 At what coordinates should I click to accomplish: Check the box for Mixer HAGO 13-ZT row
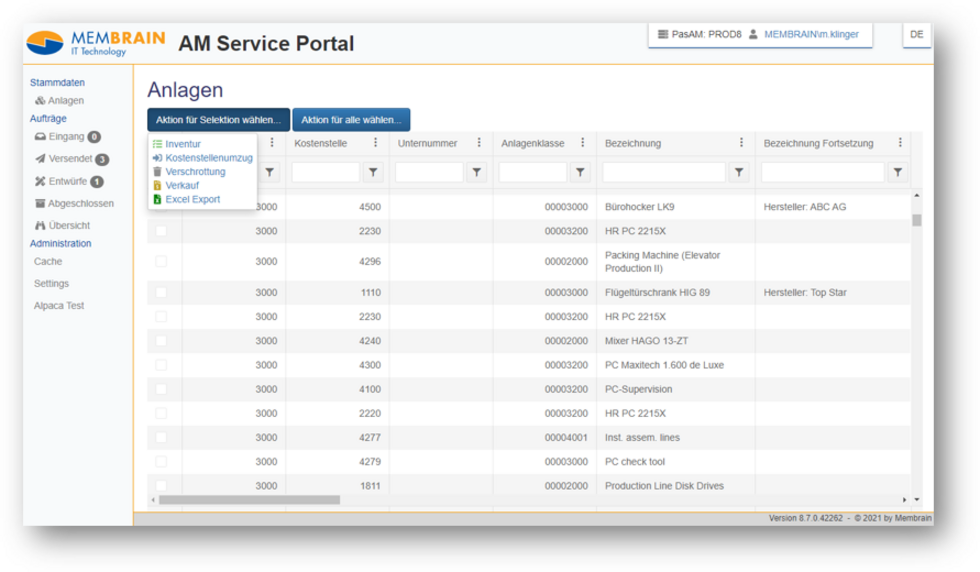click(x=161, y=341)
